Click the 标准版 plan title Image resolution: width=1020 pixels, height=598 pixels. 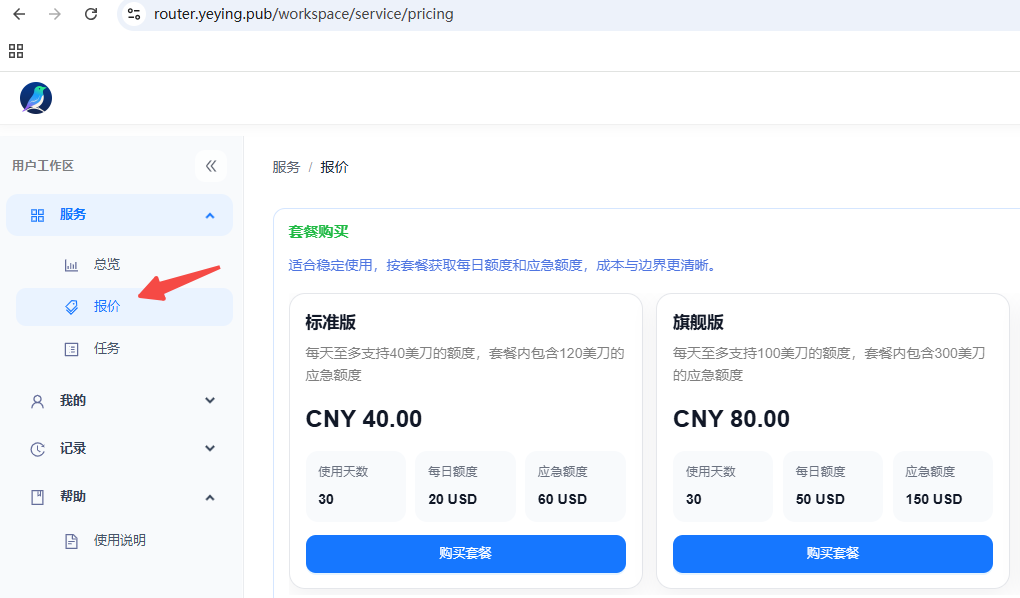point(330,322)
